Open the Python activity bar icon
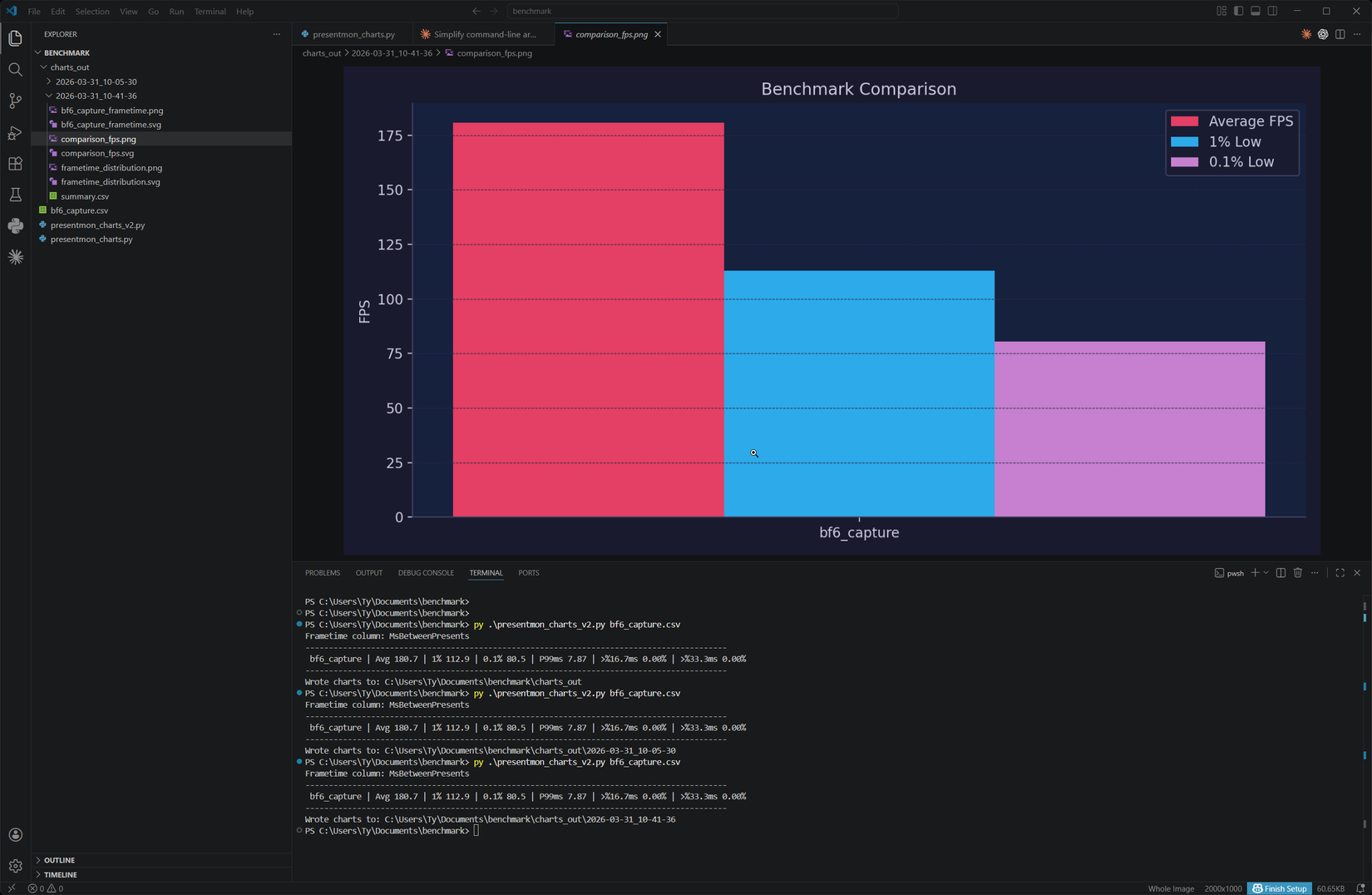The image size is (1372, 895). click(15, 225)
